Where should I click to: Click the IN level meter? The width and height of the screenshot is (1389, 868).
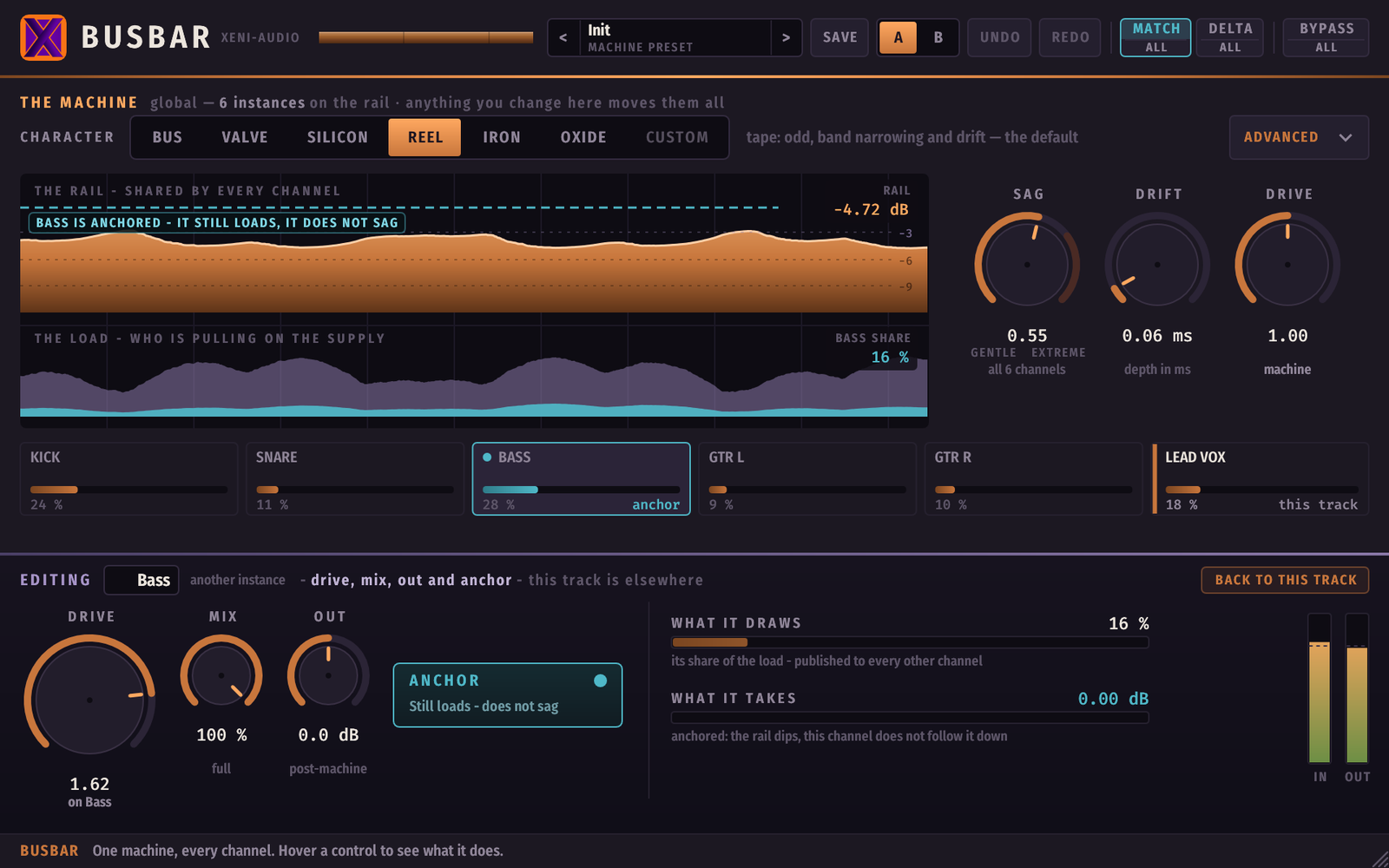pyautogui.click(x=1320, y=688)
